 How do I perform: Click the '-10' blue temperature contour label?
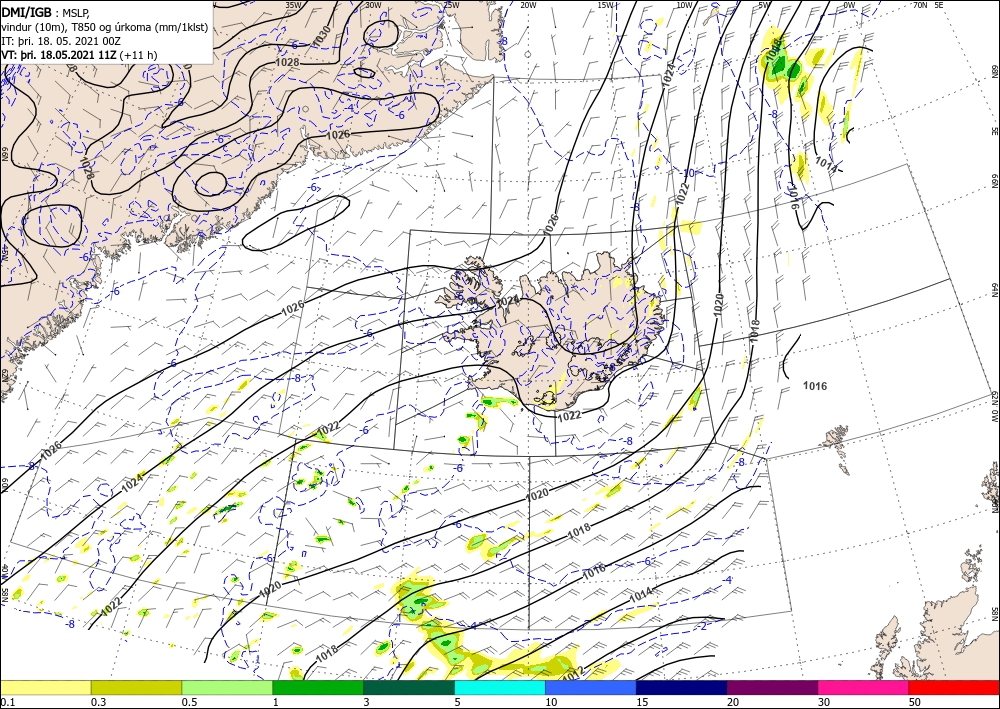688,173
